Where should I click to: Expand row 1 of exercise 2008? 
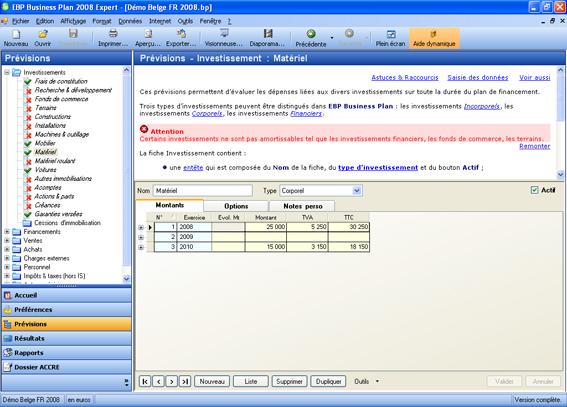click(141, 227)
